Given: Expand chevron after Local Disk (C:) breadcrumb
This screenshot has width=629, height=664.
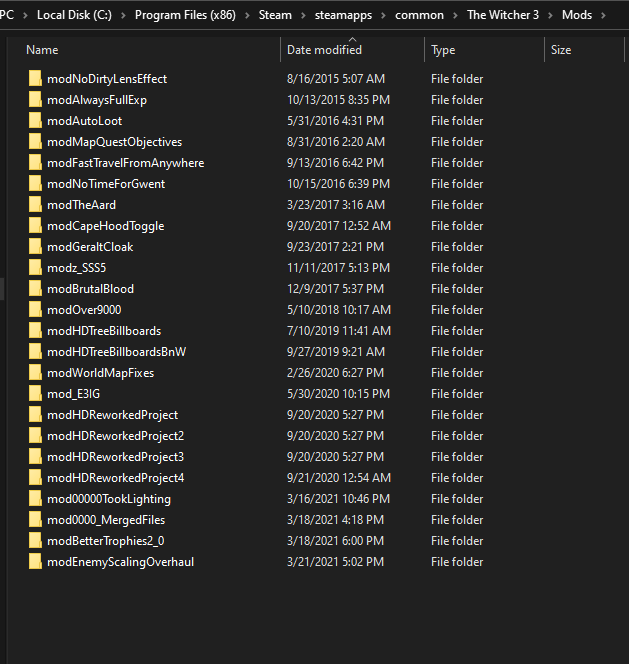Looking at the screenshot, I should [x=123, y=15].
